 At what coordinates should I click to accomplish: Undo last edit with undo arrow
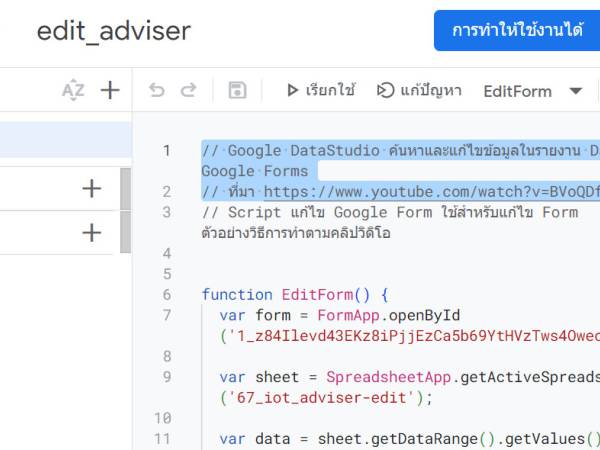[157, 91]
